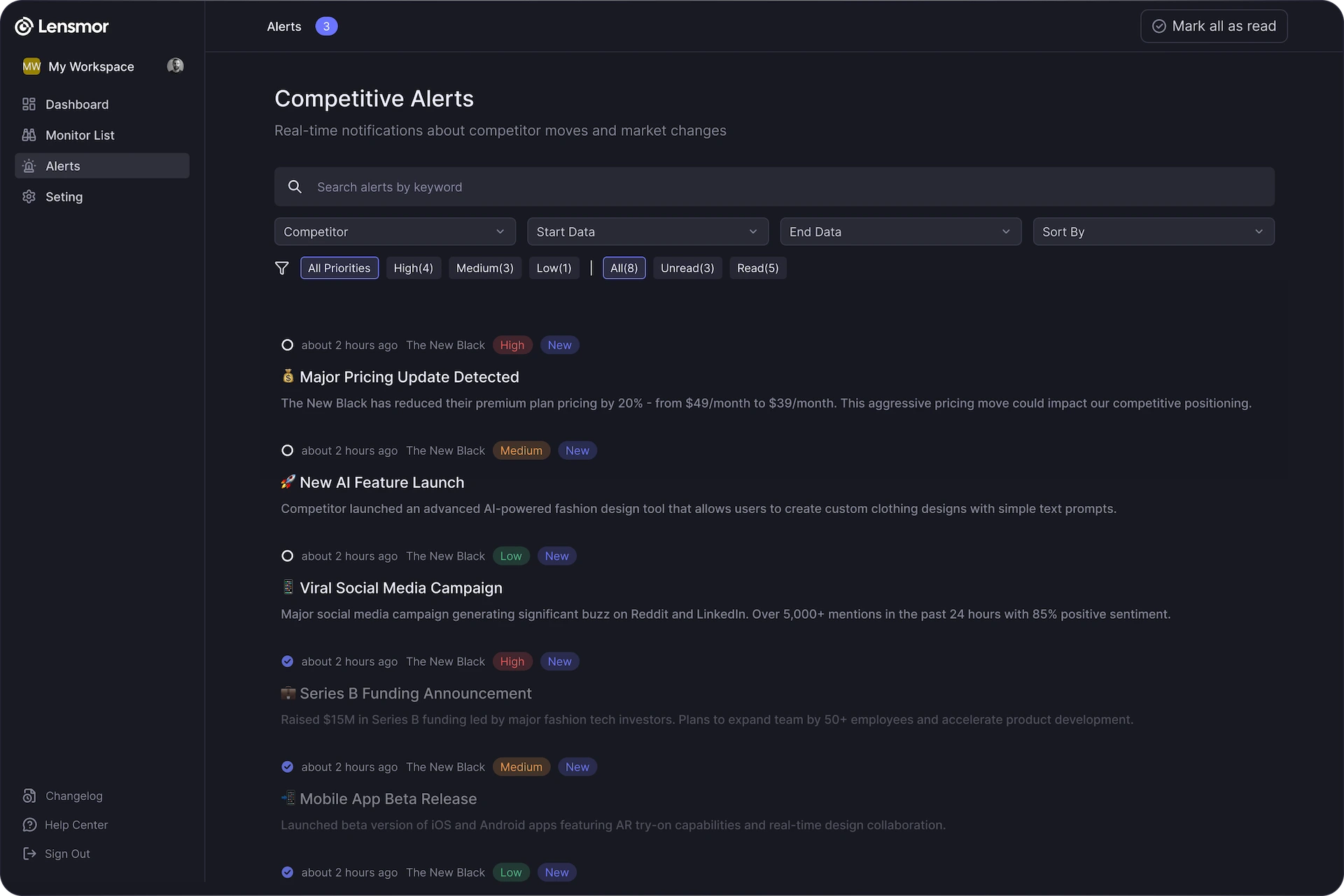Screen dimensions: 1344x896
Task: Open Dashboard via its grid icon
Action: pyautogui.click(x=29, y=104)
